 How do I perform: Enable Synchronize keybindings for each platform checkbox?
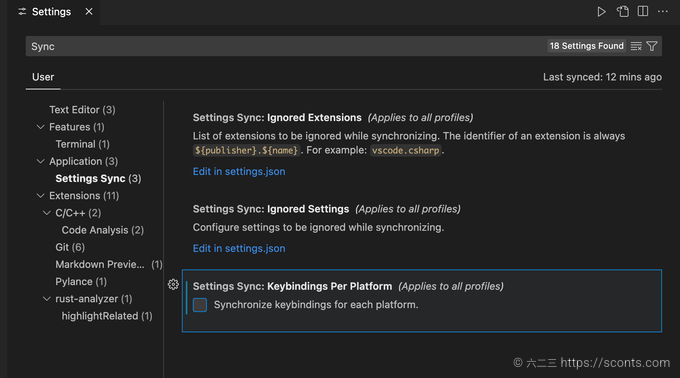pyautogui.click(x=200, y=305)
